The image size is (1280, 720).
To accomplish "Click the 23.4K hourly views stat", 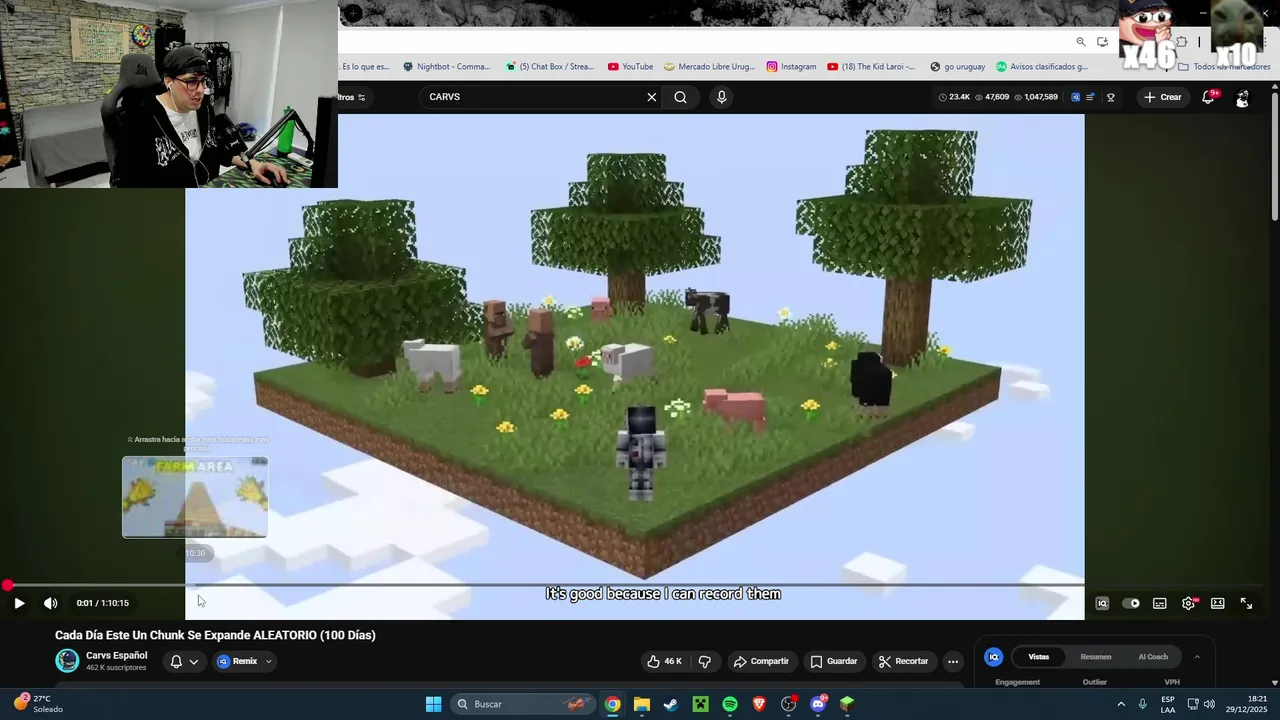I will pos(954,97).
